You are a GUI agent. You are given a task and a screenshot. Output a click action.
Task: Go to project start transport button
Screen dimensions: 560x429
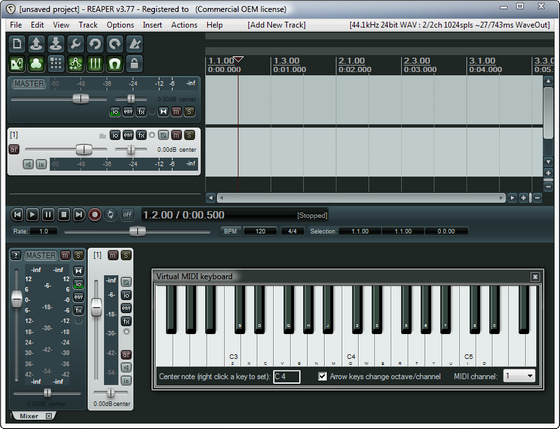click(x=17, y=215)
